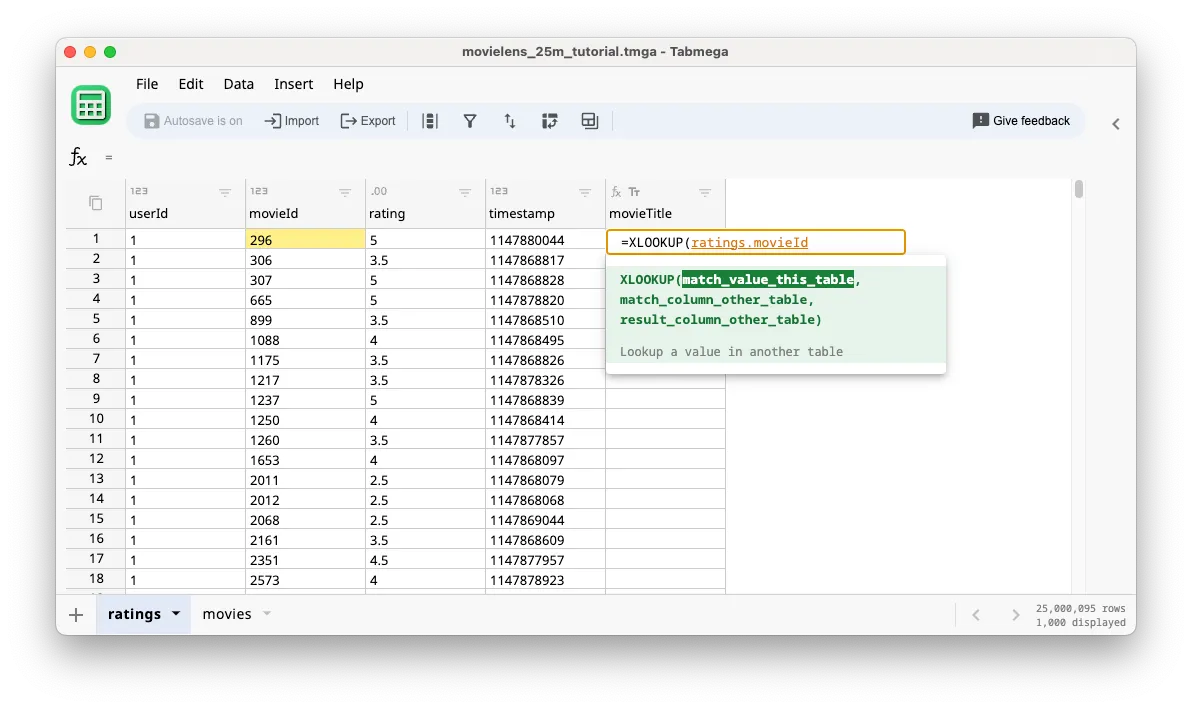Viewport: 1192px width, 709px height.
Task: Open the sort tool in the toolbar
Action: coord(510,120)
